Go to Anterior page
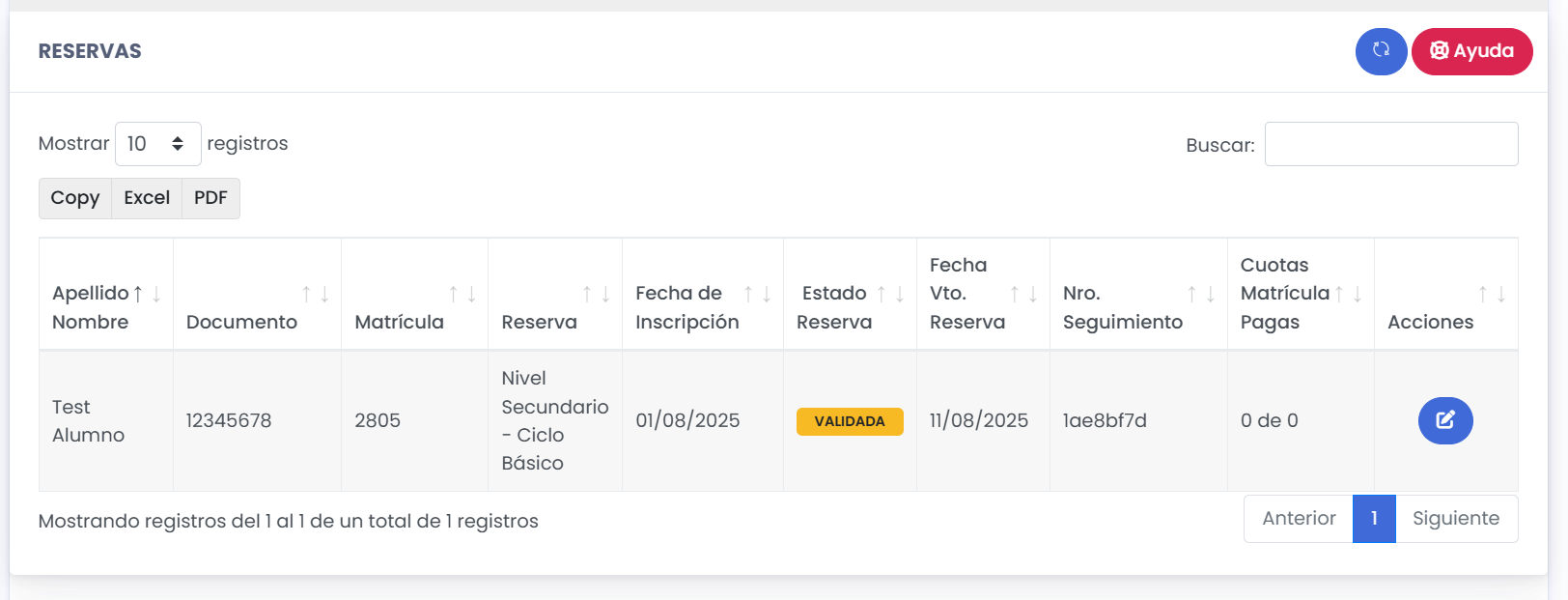Screen dimensions: 1568x600 (x=1299, y=519)
